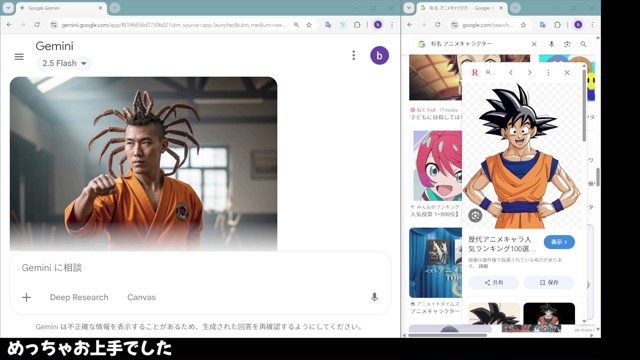
Task: Search by image with the camera icon
Action: (567, 44)
